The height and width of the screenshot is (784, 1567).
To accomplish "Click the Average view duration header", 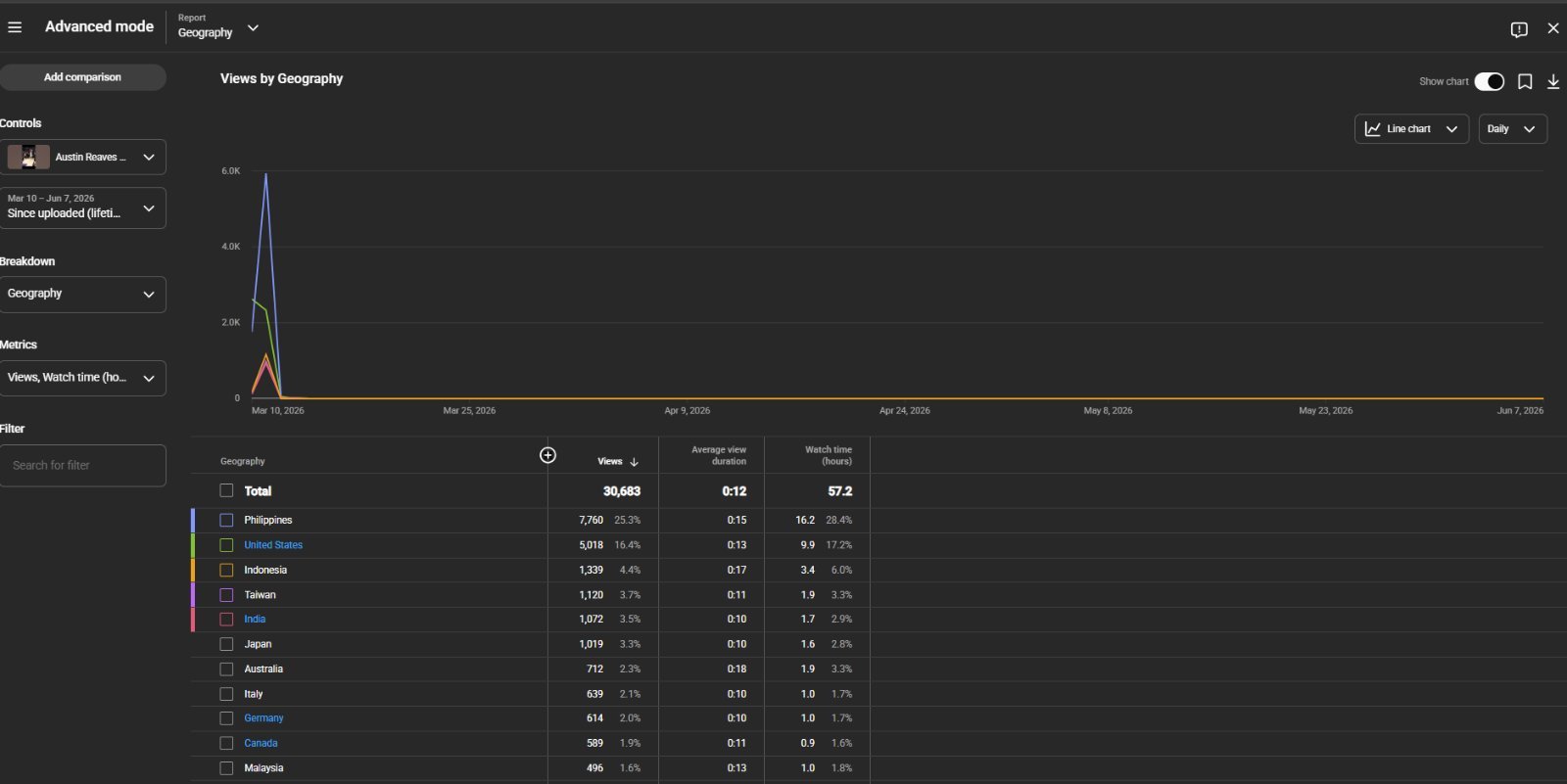I will (719, 455).
